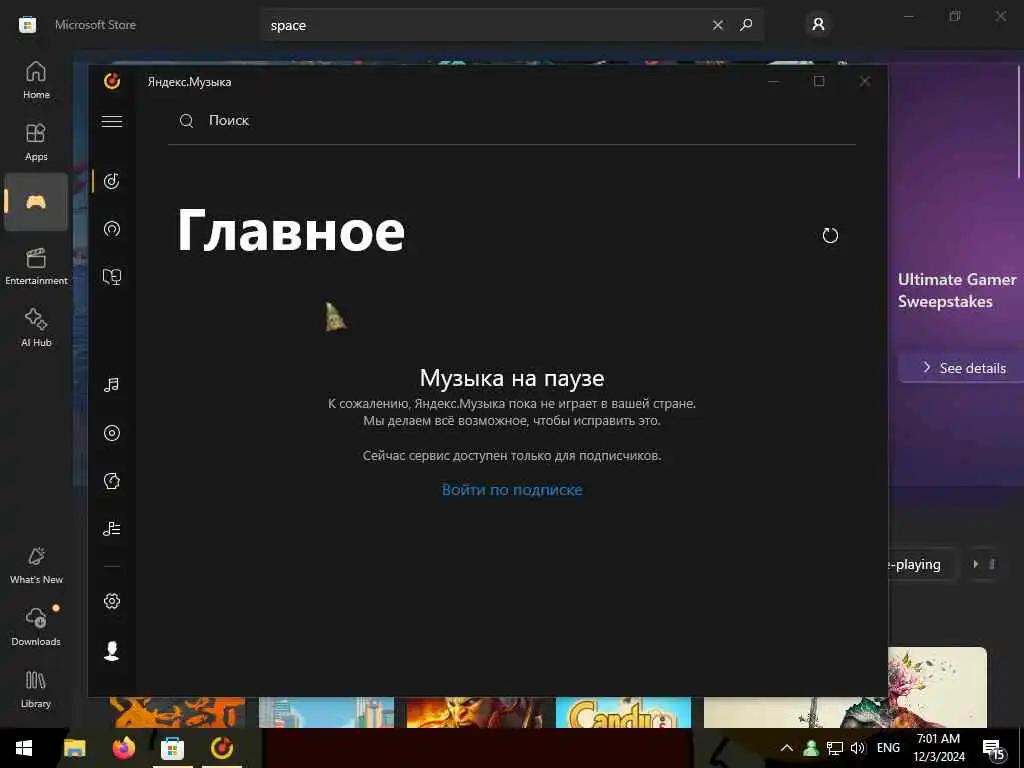
Task: Open Entertainment in Microsoft Store
Action: pos(36,266)
